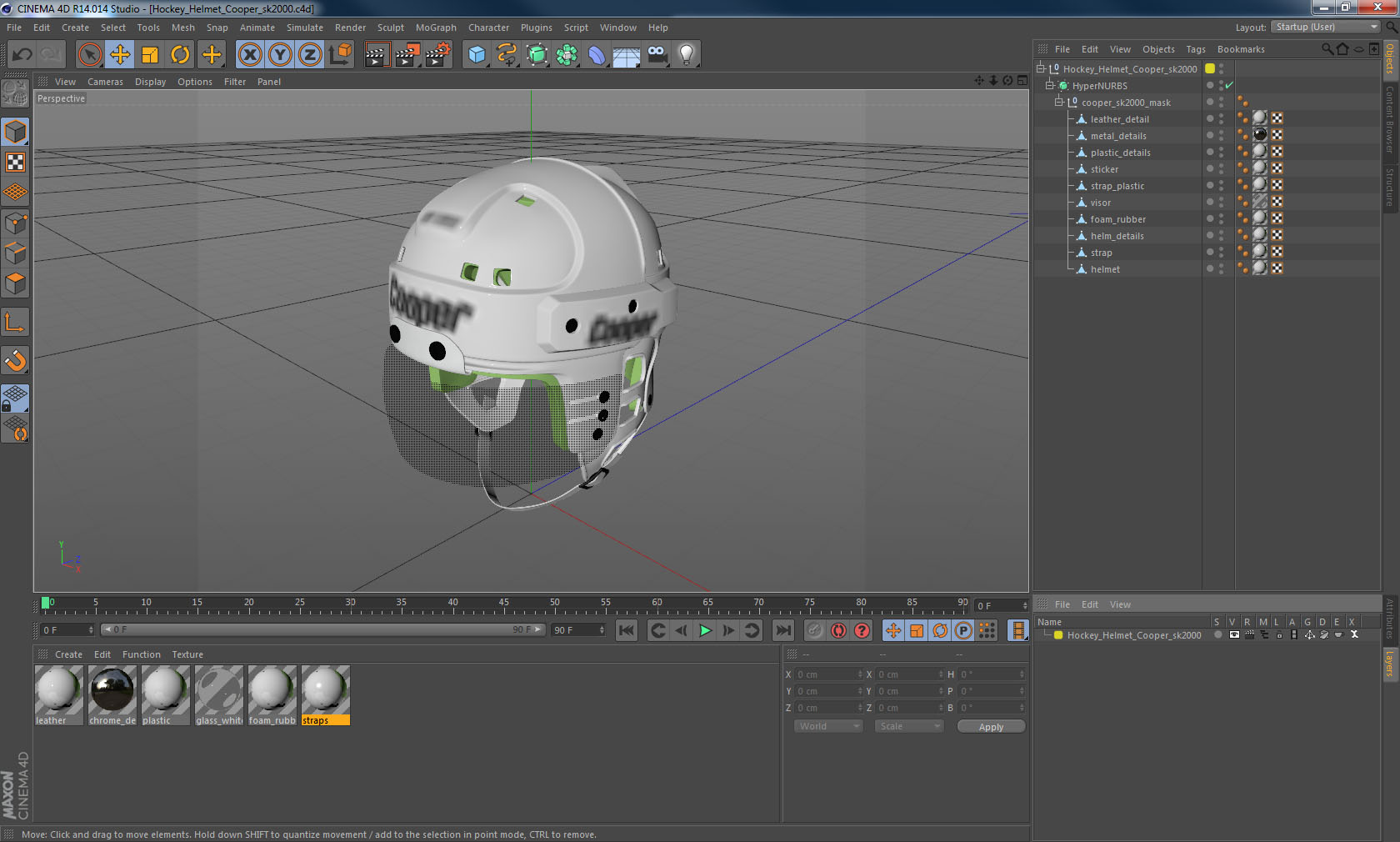Click Hockey_Helmet layer color swatch in Layers
Image resolution: width=1400 pixels, height=842 pixels.
click(x=1058, y=635)
